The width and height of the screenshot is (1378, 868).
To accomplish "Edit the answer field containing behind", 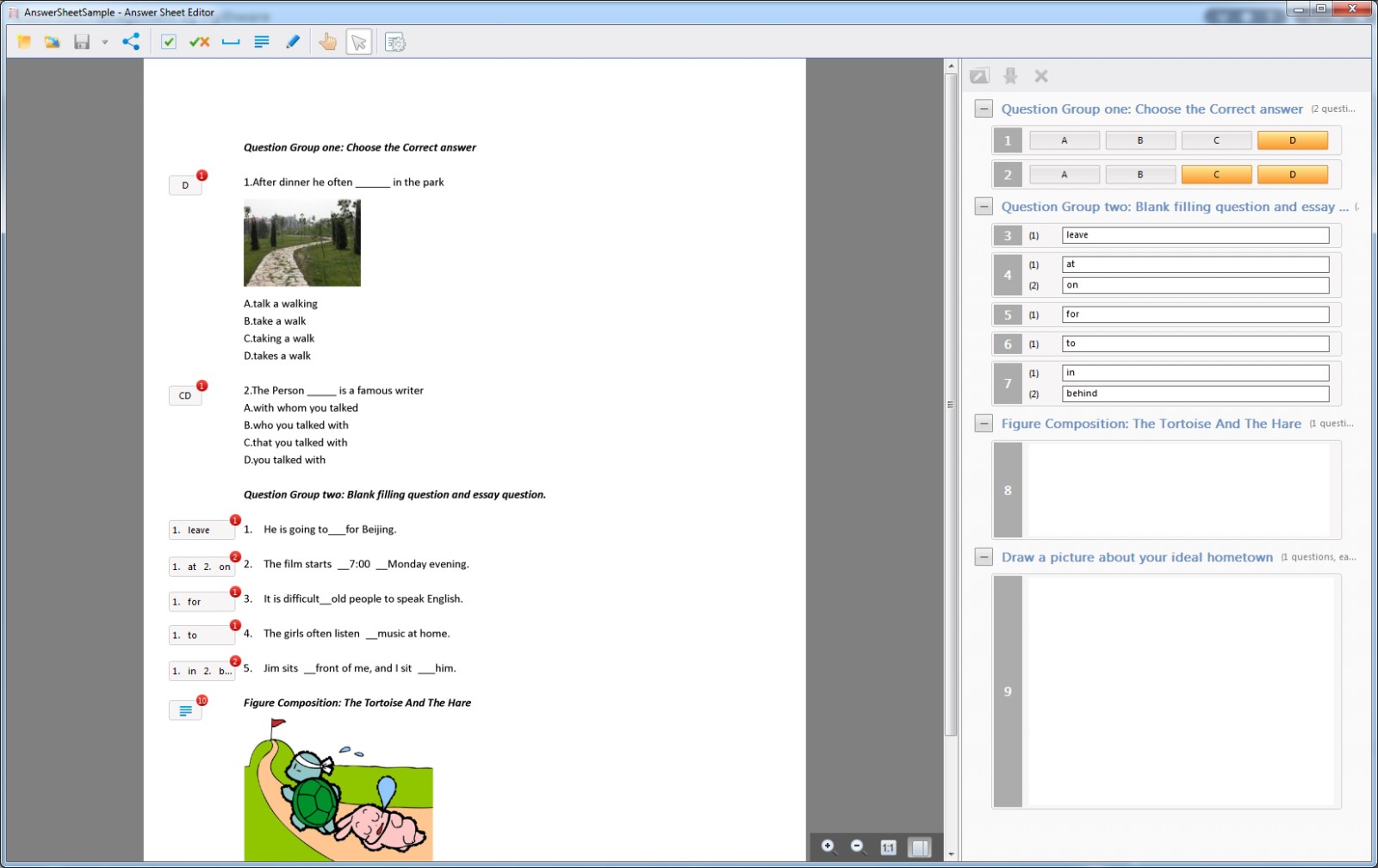I will click(x=1195, y=393).
